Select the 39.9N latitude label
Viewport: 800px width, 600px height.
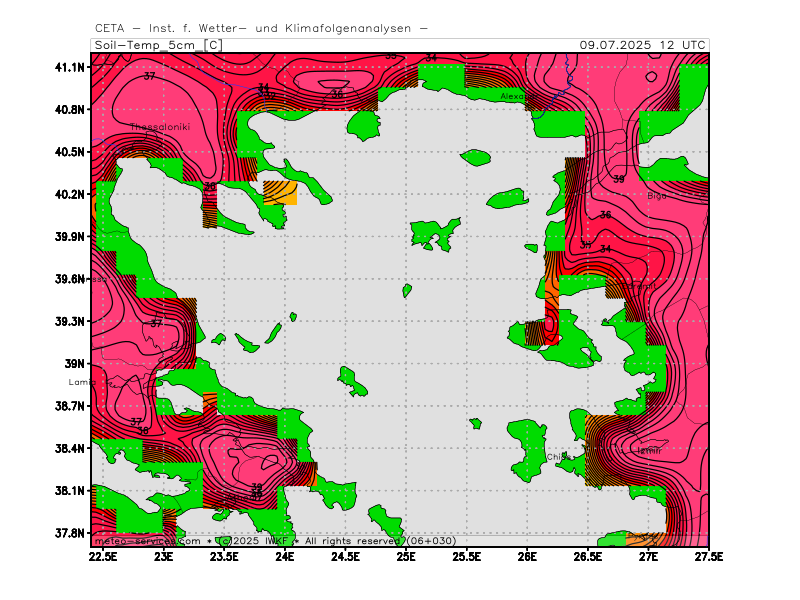(x=70, y=237)
